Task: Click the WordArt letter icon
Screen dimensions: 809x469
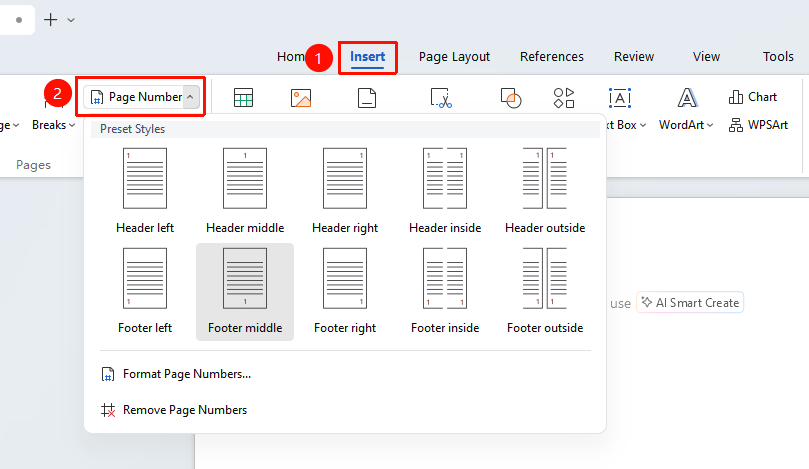Action: pyautogui.click(x=687, y=97)
